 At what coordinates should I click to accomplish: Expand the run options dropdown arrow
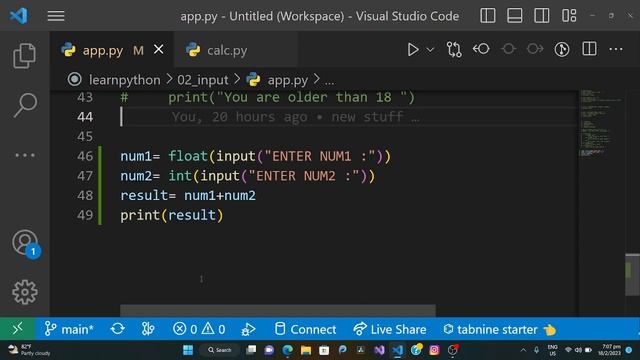click(x=430, y=50)
